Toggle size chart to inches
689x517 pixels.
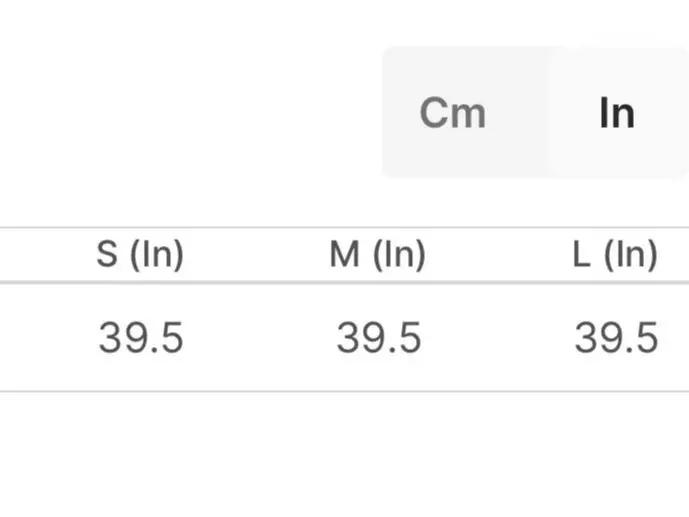616,112
